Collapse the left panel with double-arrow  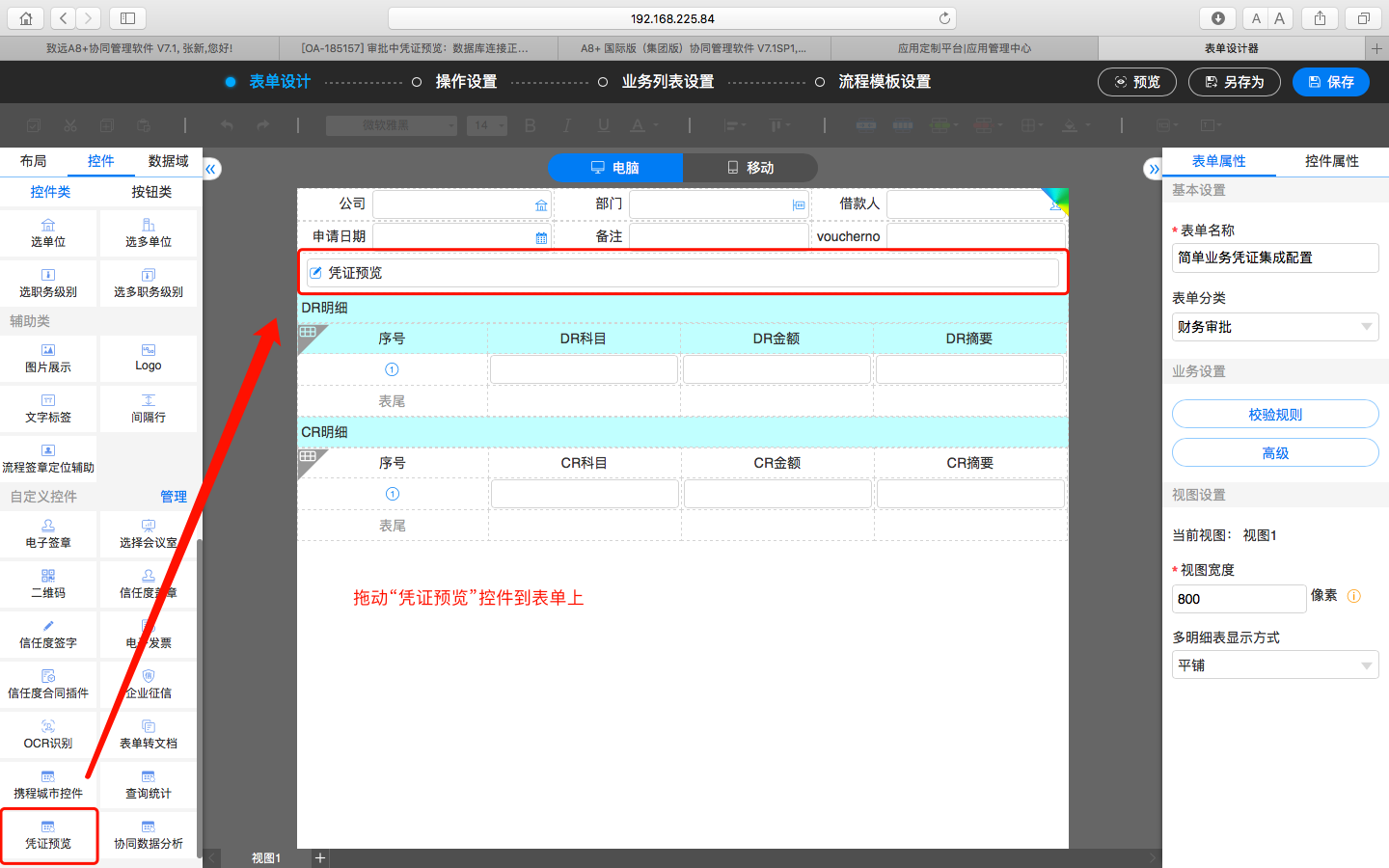click(x=210, y=169)
